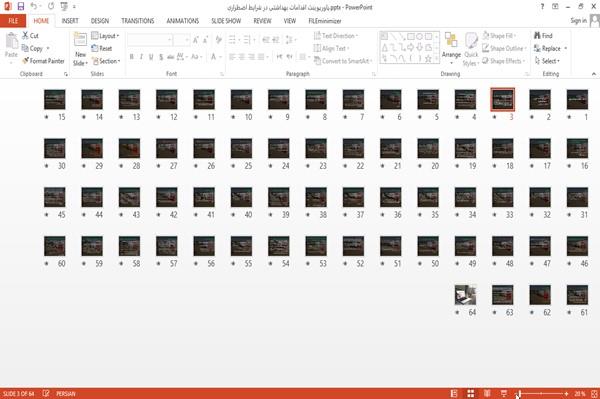Click Slide Show icon in the status bar
The image size is (600, 399).
point(504,393)
